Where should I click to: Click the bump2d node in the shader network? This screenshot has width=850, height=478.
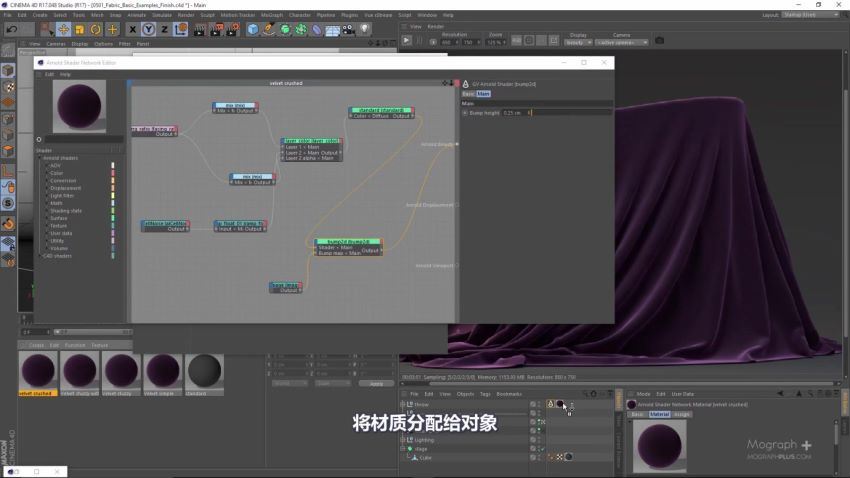tap(348, 247)
